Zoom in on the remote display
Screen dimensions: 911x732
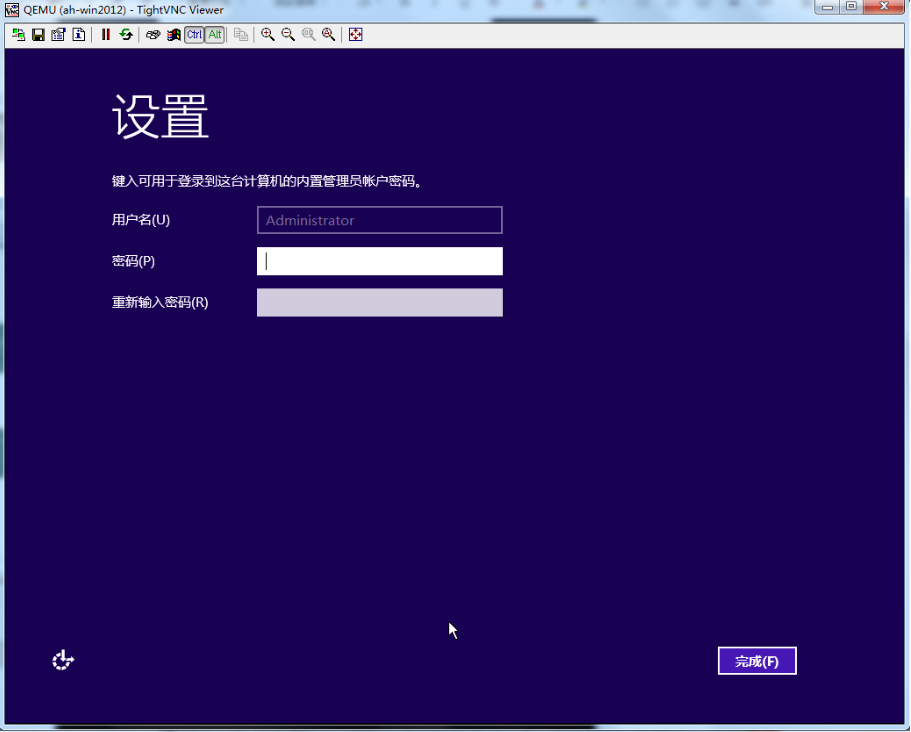268,35
